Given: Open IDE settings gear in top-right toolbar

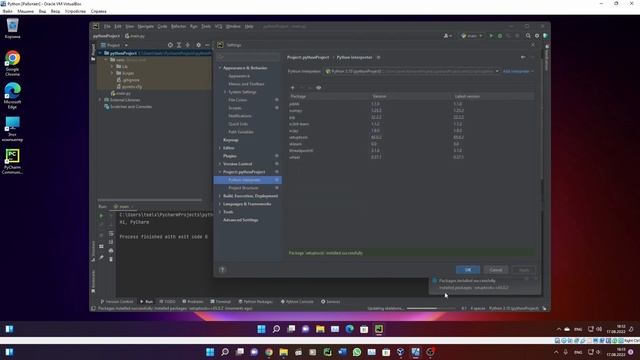Looking at the screenshot, I should tap(537, 36).
